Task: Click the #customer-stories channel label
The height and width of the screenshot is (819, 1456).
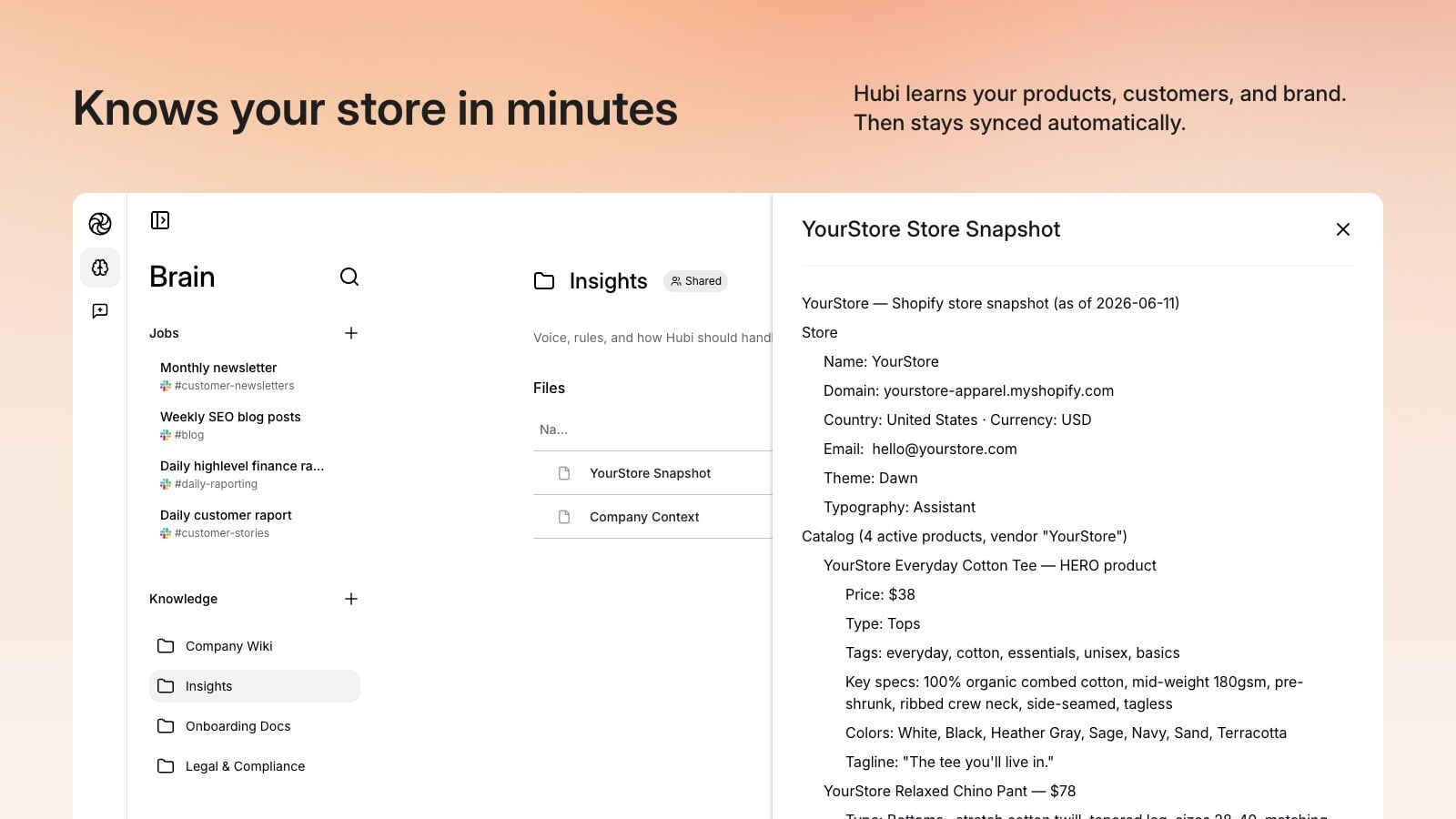Action: [x=221, y=533]
